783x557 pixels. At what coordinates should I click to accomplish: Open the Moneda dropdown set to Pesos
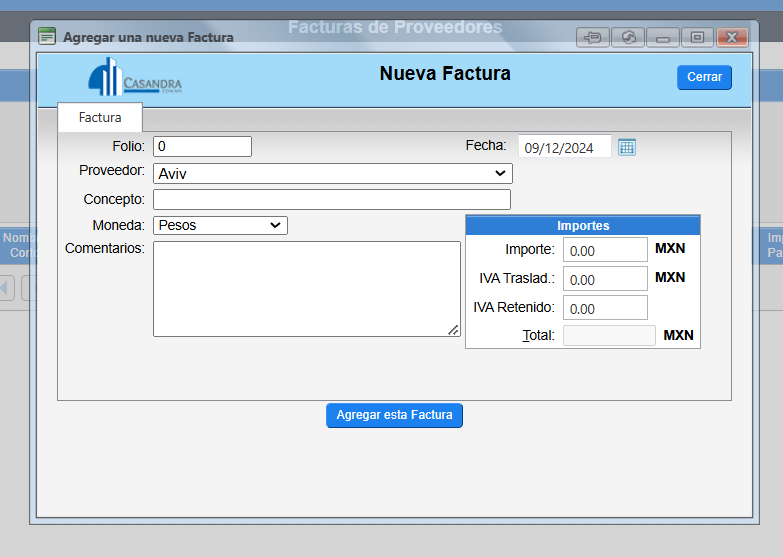tap(220, 225)
